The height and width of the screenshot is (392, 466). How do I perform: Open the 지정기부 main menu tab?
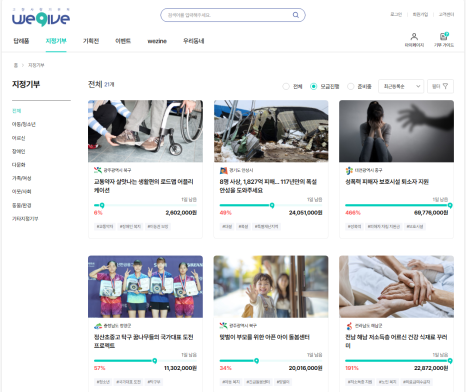pyautogui.click(x=56, y=41)
